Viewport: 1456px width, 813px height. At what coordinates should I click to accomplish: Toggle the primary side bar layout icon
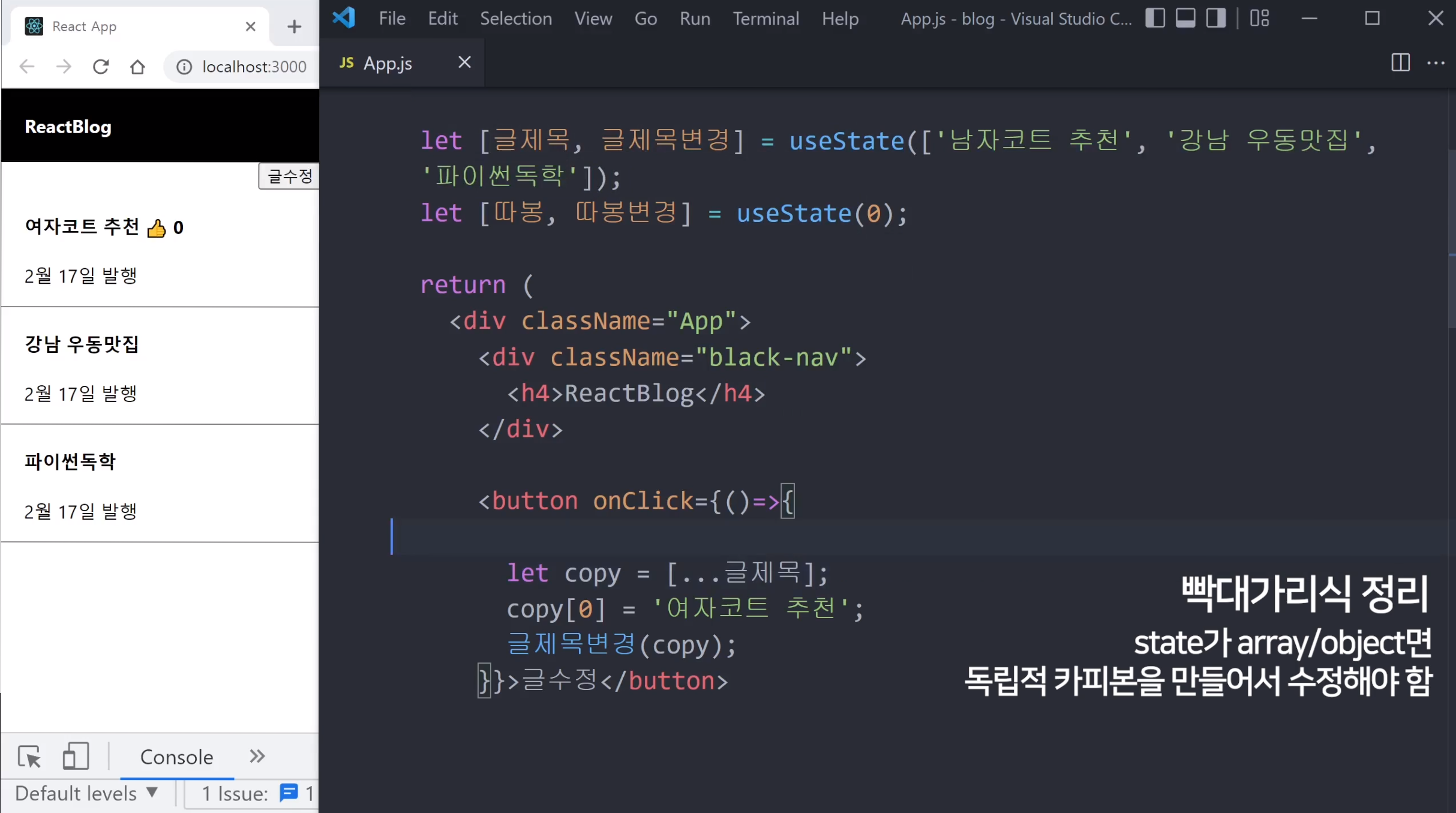1155,18
